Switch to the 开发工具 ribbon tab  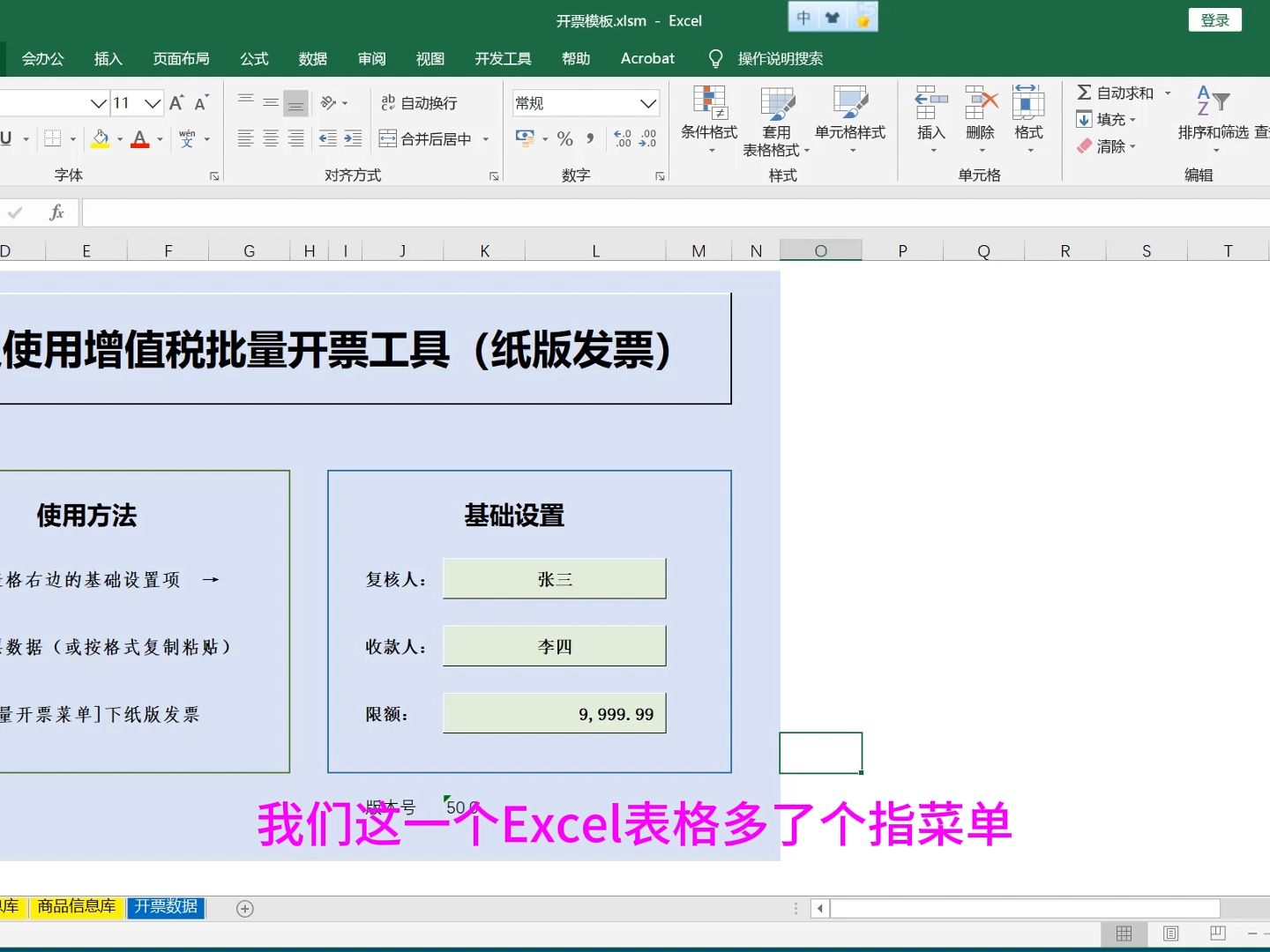tap(503, 58)
